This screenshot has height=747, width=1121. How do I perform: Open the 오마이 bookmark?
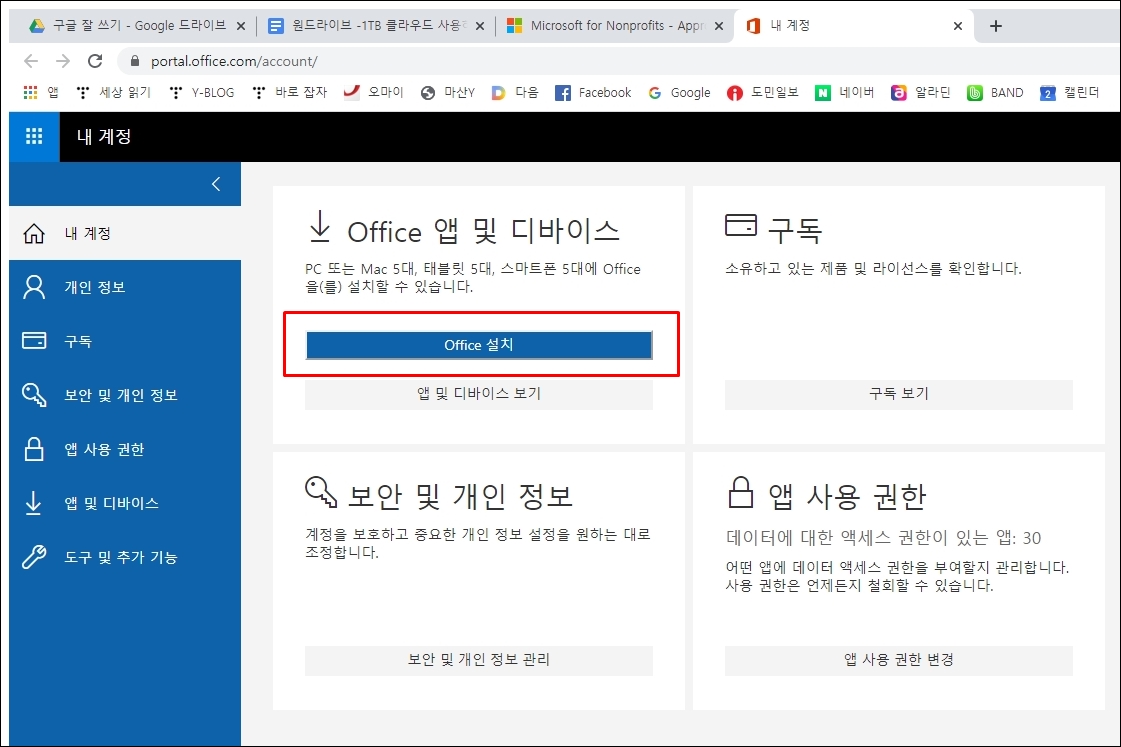point(373,93)
